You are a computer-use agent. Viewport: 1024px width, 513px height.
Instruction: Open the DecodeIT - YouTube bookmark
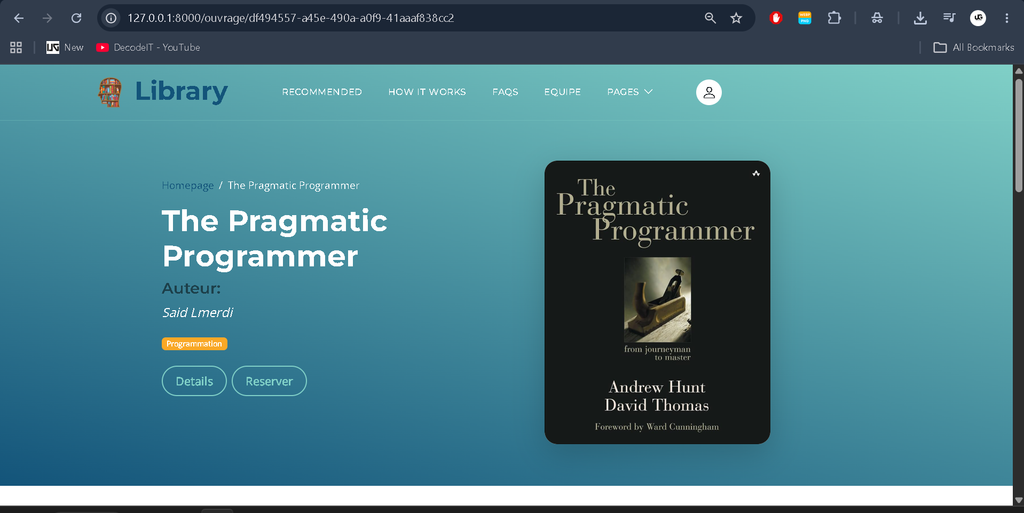148,47
